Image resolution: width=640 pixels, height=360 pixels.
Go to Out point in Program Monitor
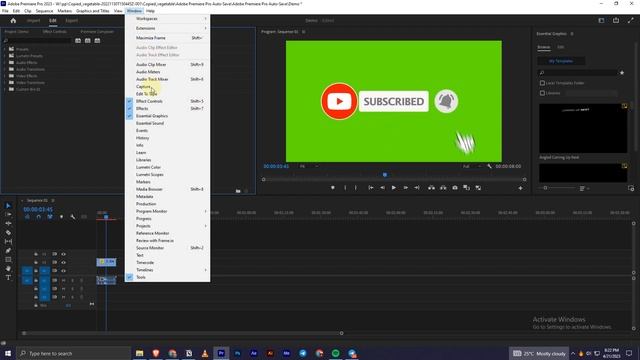(x=417, y=188)
